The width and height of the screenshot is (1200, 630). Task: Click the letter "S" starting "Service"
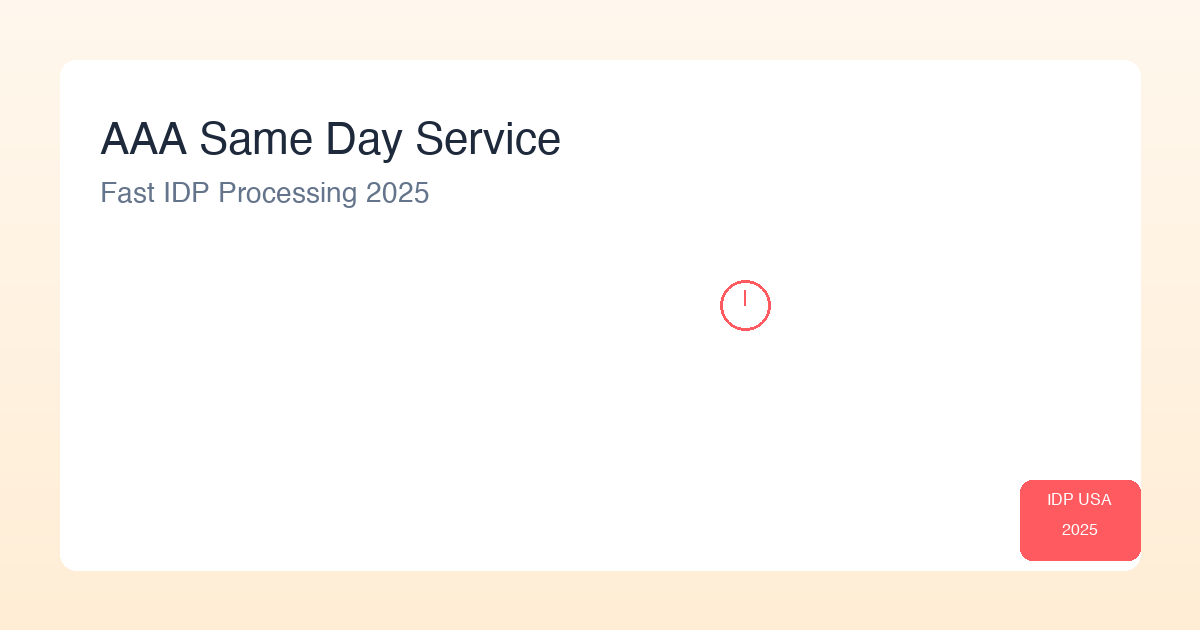point(429,139)
